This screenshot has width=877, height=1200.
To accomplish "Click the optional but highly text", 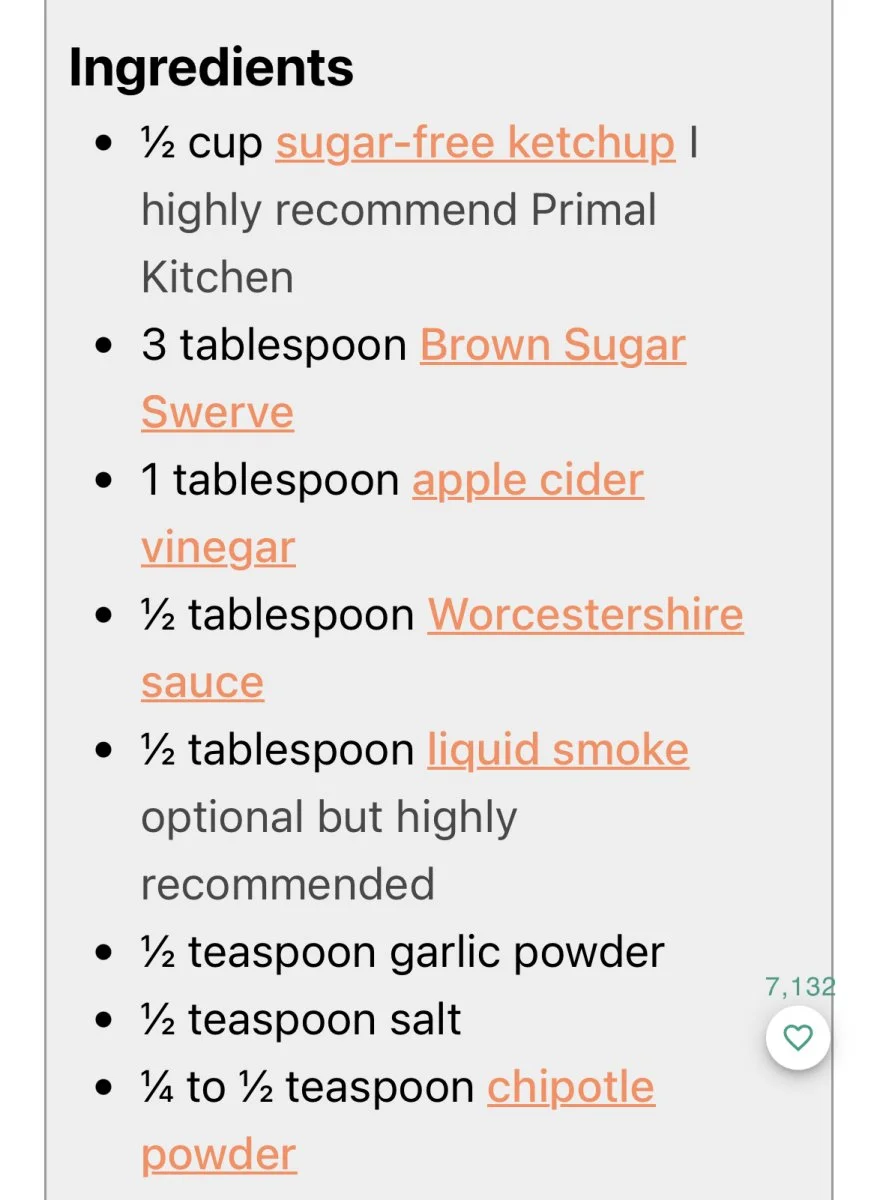I will click(329, 819).
